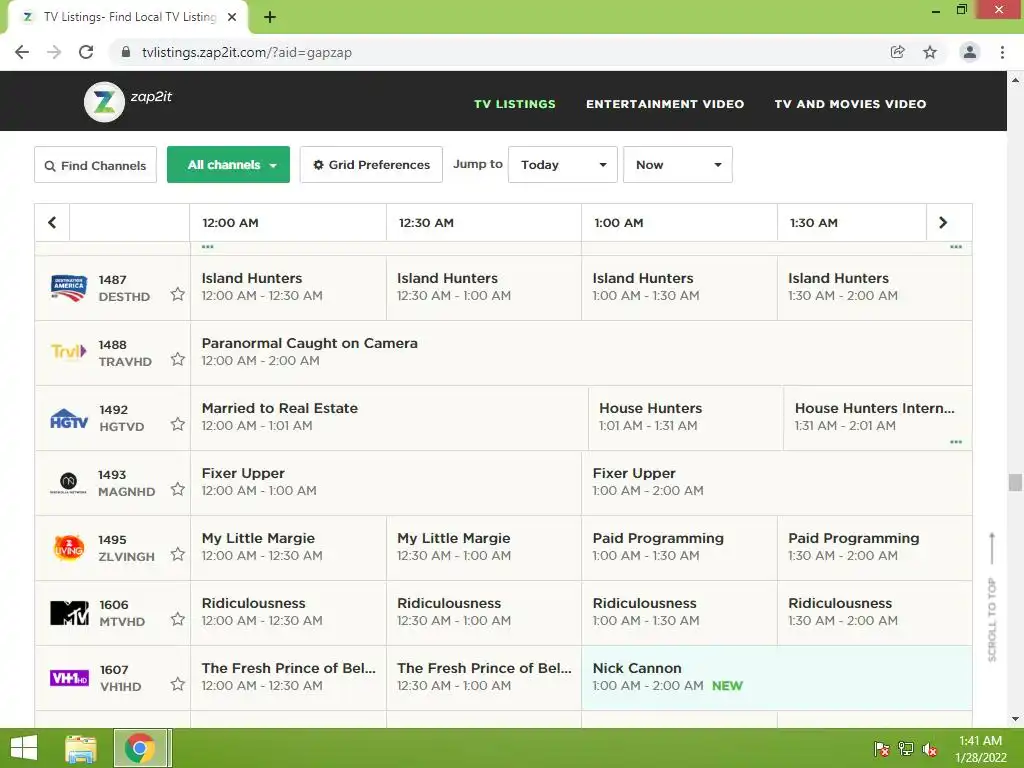Open the Today date dropdown
This screenshot has width=1024, height=768.
(563, 165)
